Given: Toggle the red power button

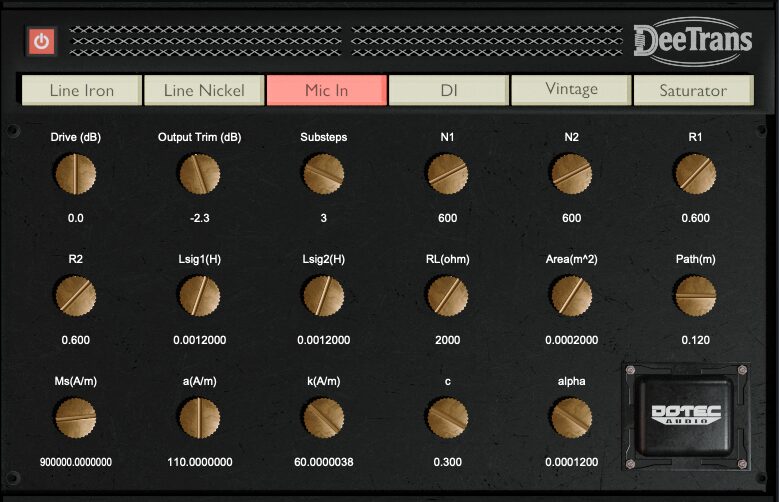Looking at the screenshot, I should (x=42, y=42).
